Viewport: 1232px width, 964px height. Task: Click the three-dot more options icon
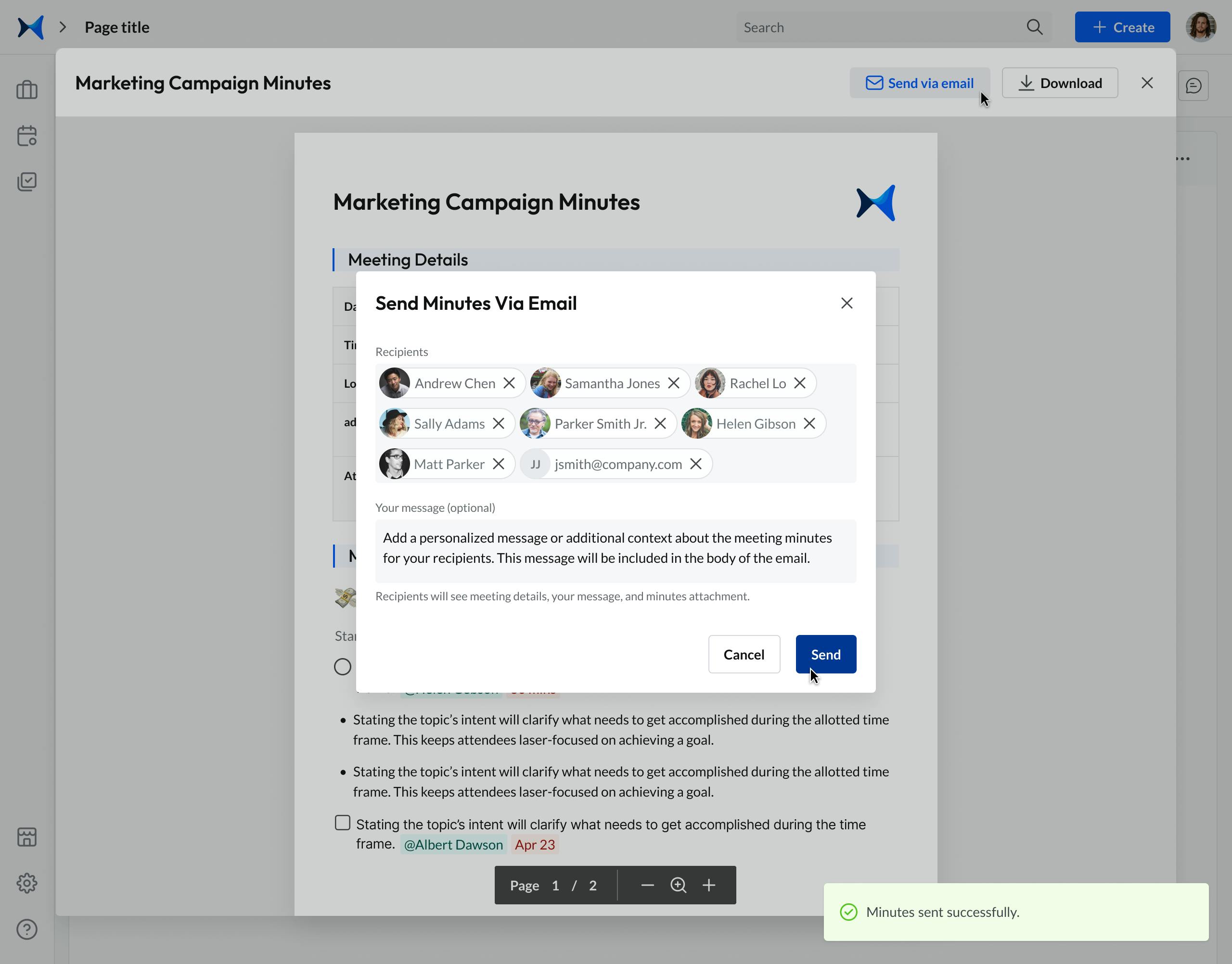pos(1183,159)
